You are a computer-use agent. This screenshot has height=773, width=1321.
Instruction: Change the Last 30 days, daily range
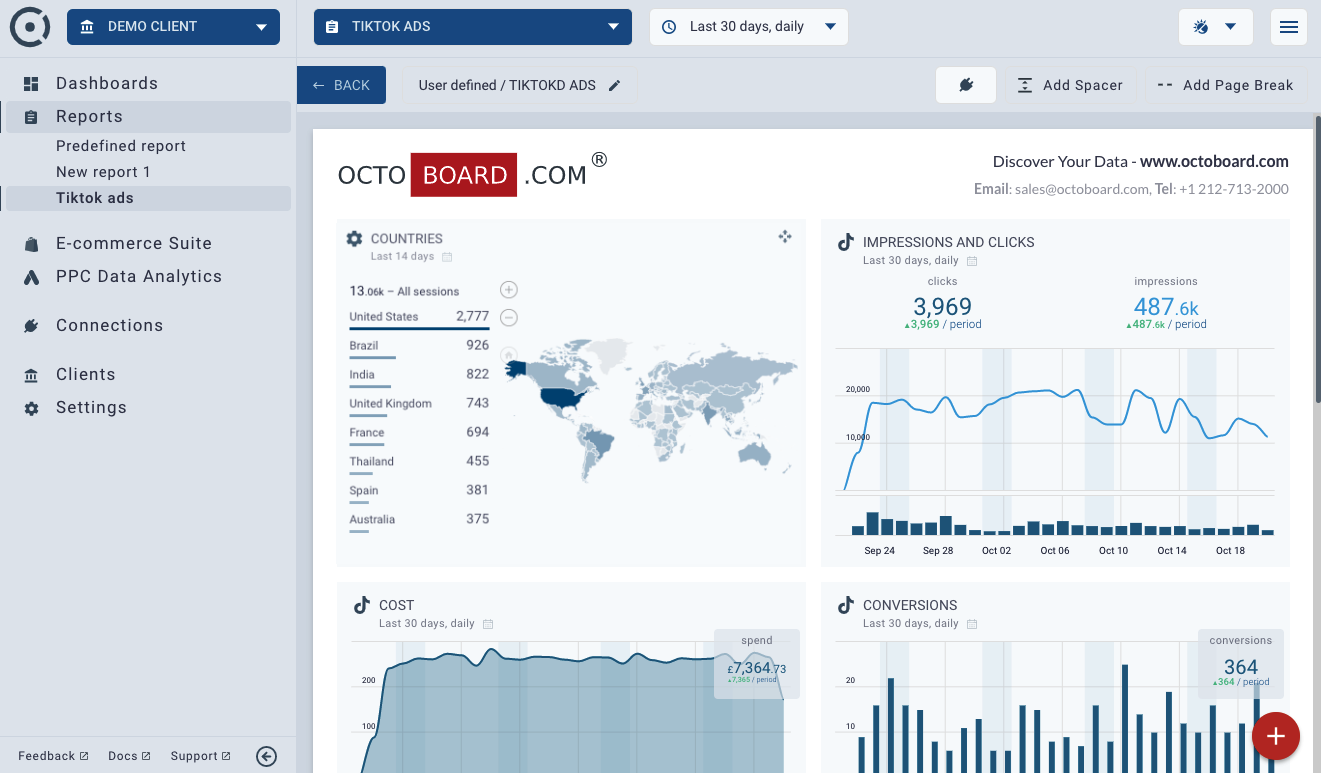click(749, 27)
